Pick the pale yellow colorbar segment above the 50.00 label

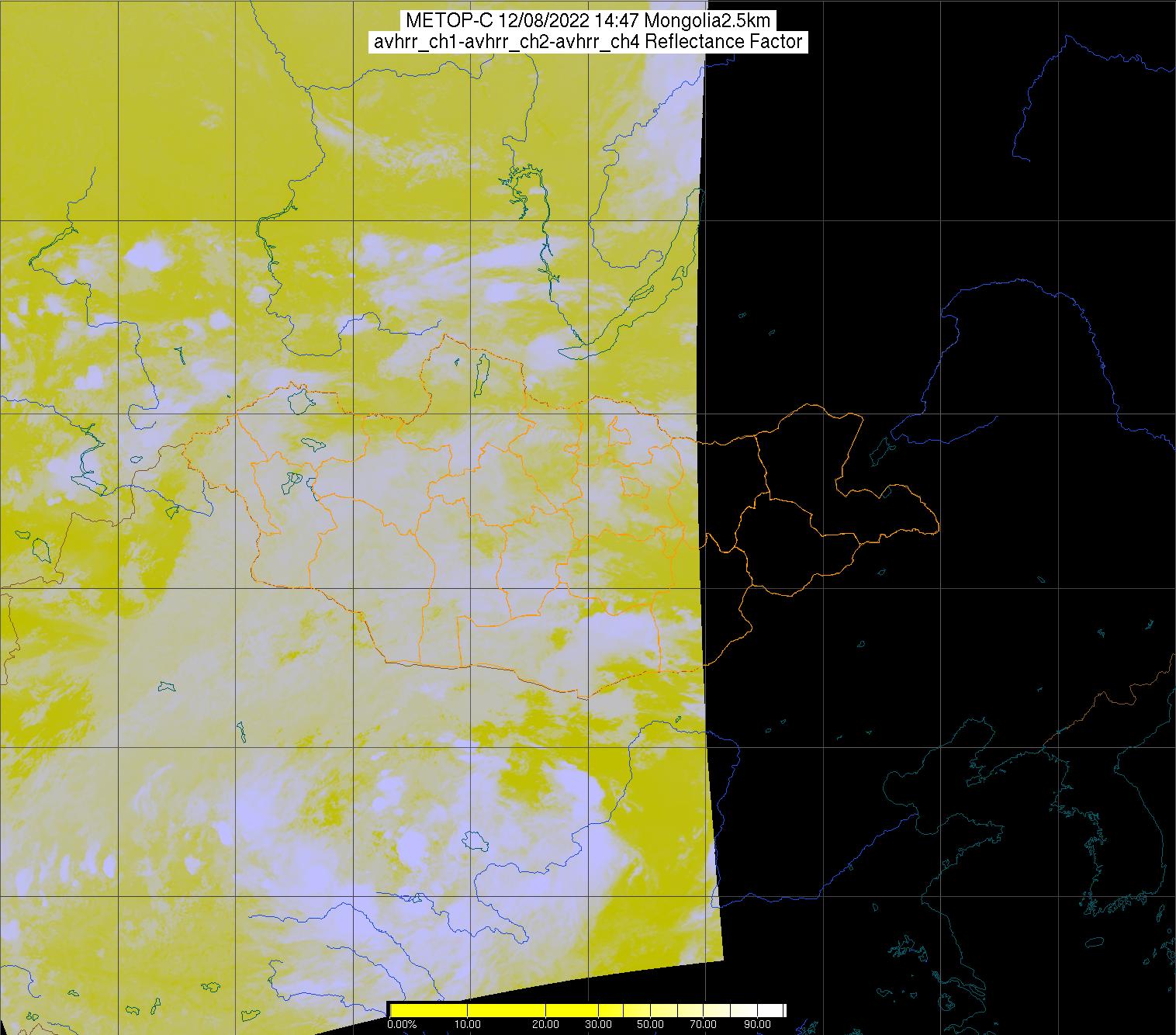click(663, 1010)
